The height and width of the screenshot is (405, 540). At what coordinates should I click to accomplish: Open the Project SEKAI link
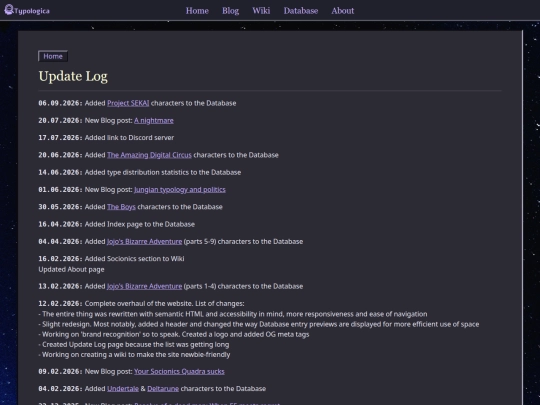coord(128,103)
